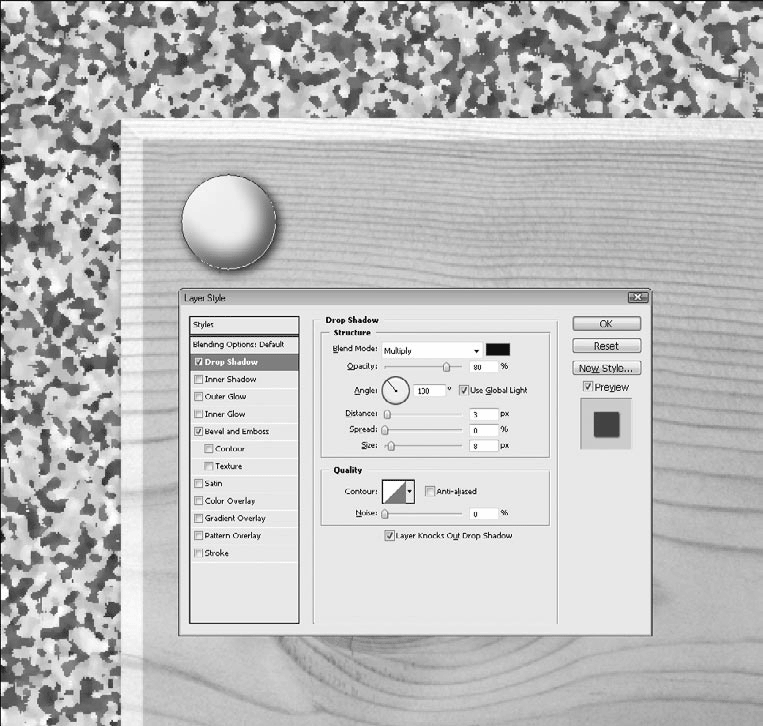Open the Blend Mode Multiply dropdown
The height and width of the screenshot is (726, 763).
(432, 350)
